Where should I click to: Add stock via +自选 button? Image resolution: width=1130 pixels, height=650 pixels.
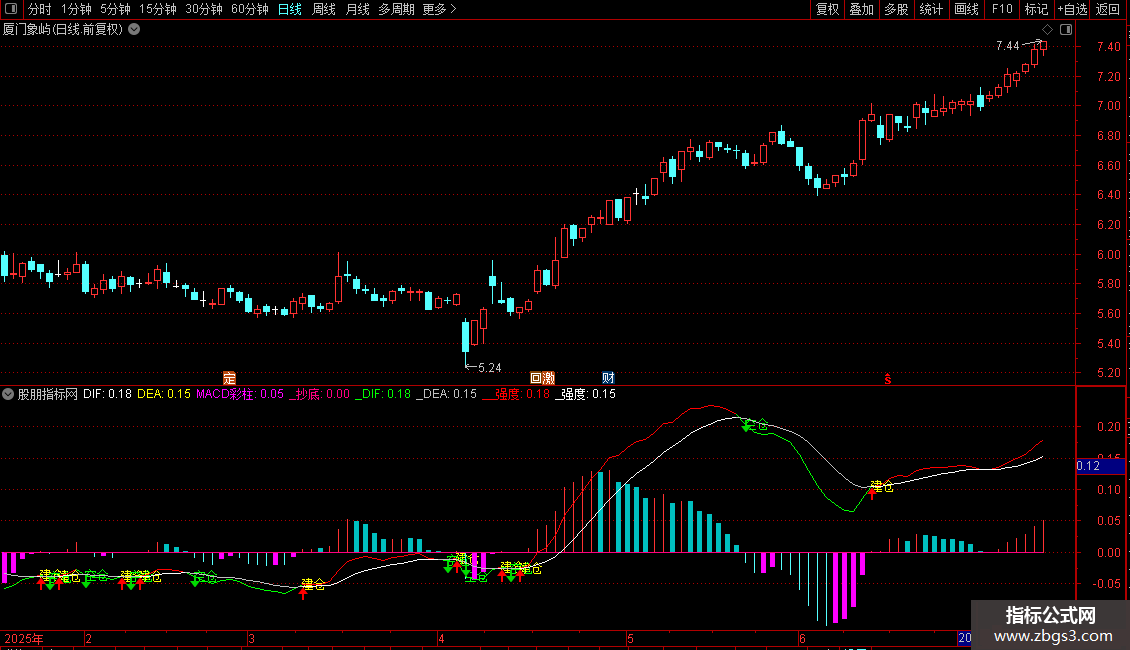(x=1072, y=9)
